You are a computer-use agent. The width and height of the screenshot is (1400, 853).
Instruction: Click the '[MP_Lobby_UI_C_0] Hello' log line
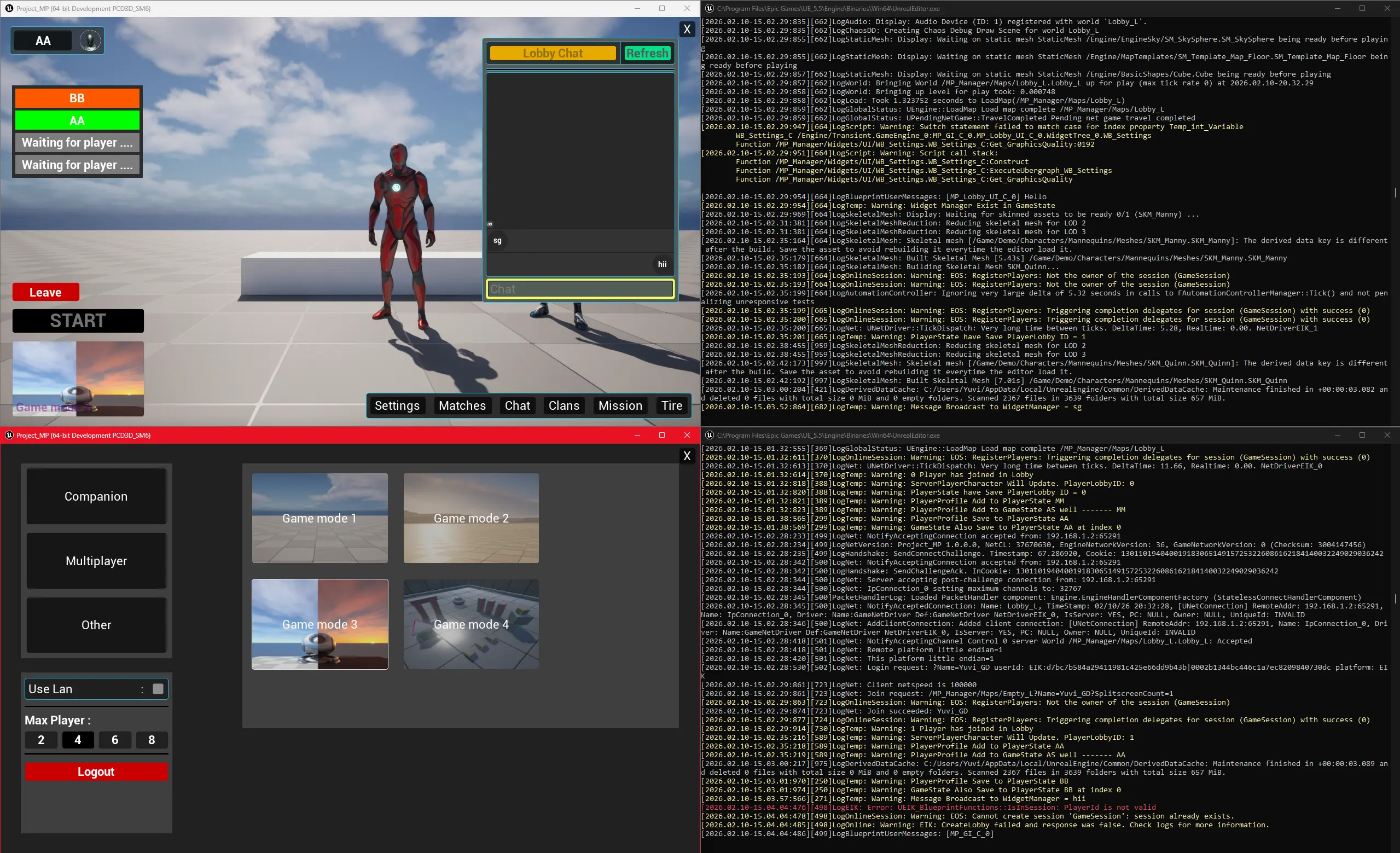click(x=874, y=196)
